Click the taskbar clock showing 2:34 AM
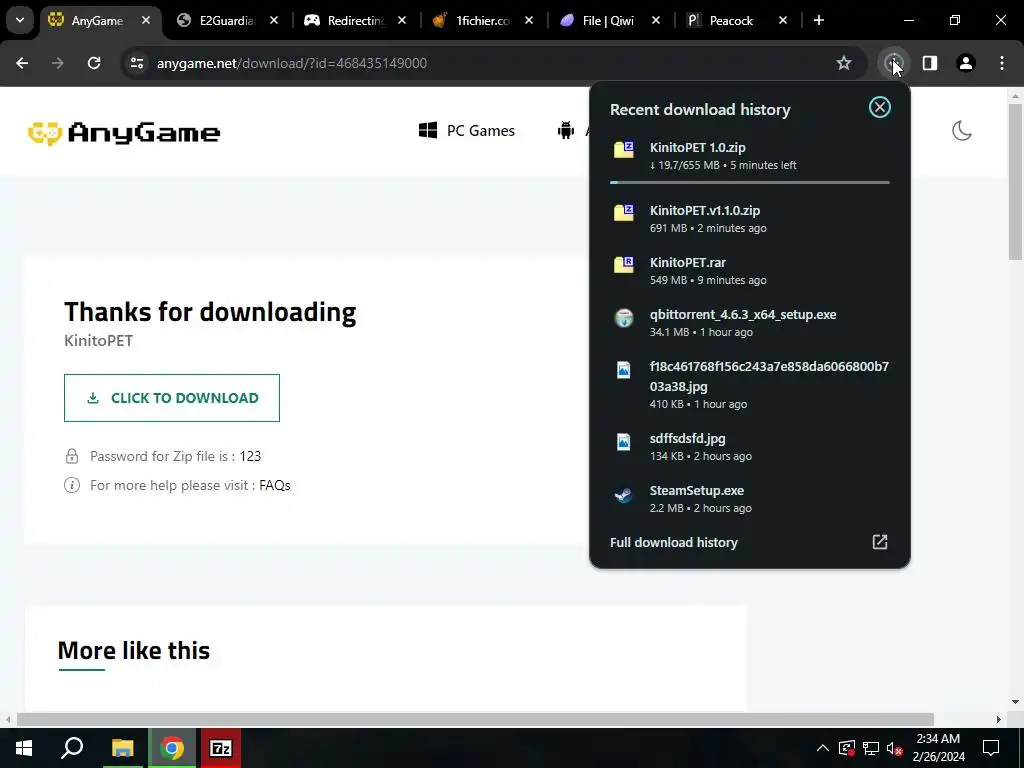 tap(938, 748)
